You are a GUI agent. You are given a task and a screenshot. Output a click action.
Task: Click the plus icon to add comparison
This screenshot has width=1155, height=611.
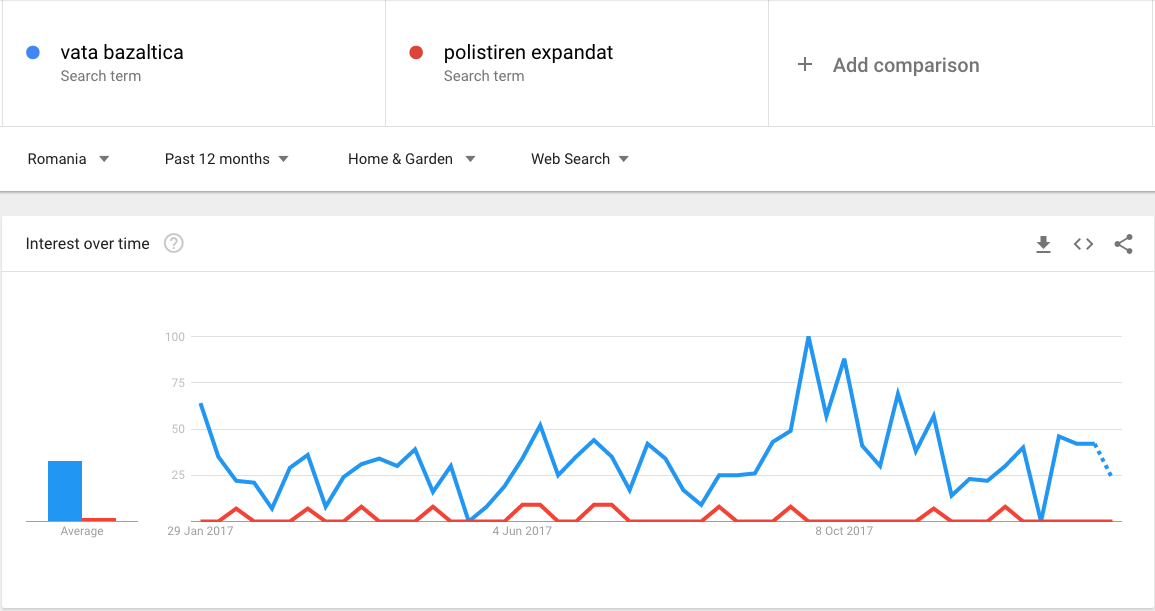tap(805, 65)
